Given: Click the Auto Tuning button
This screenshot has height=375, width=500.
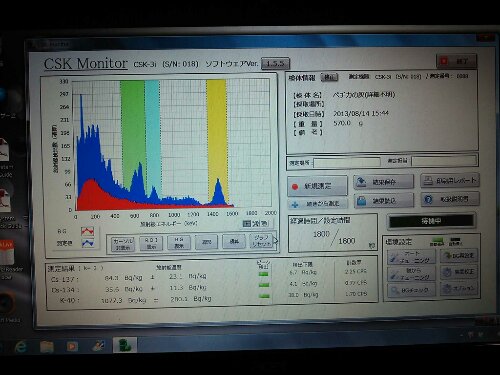Looking at the screenshot, I should [411, 257].
